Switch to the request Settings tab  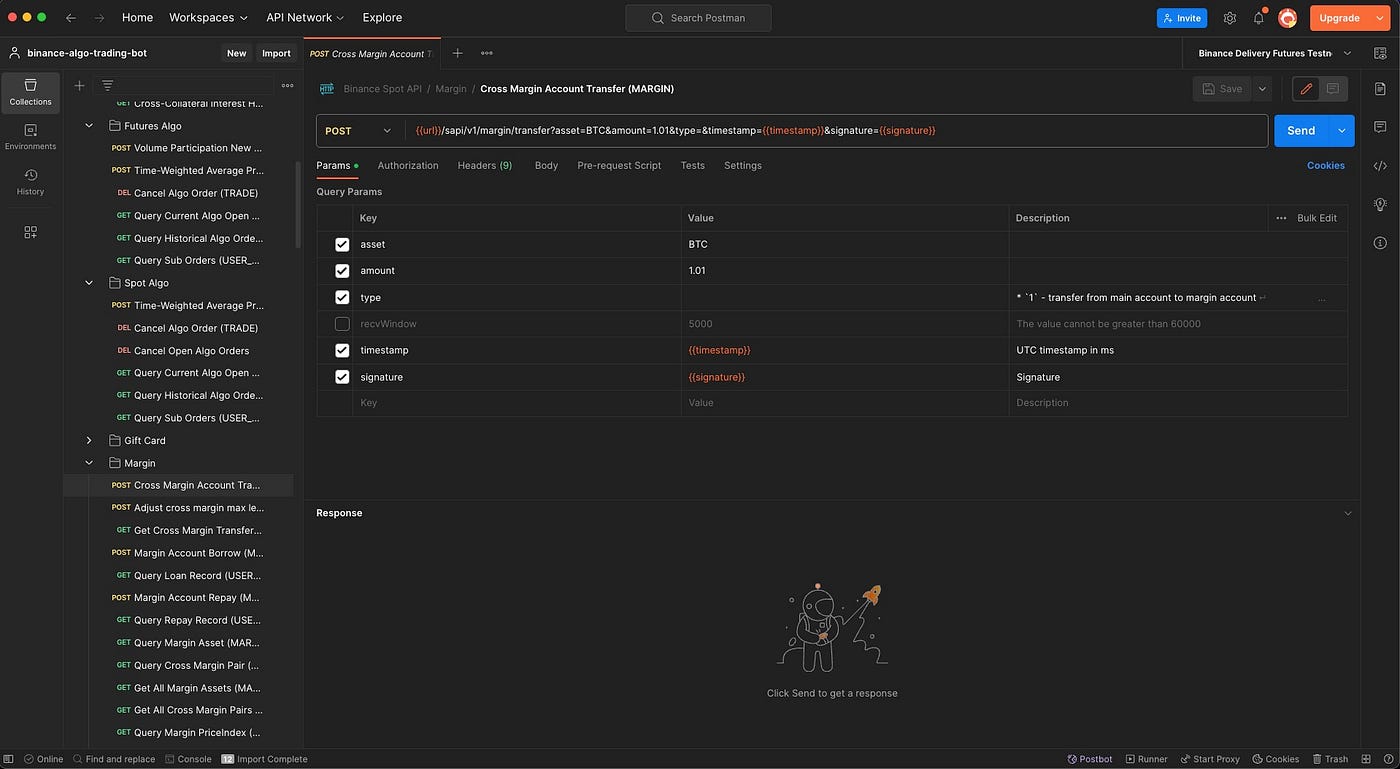point(743,165)
